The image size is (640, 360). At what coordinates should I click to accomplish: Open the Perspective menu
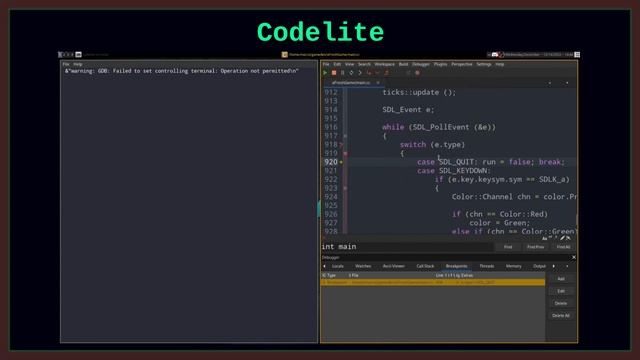462,64
